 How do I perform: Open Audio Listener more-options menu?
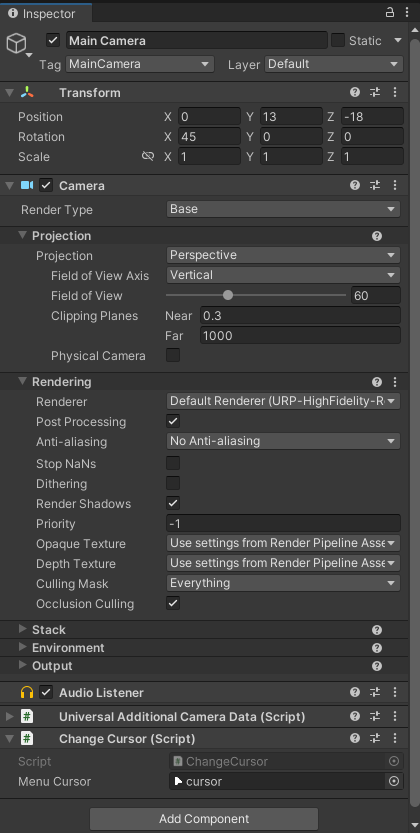pyautogui.click(x=395, y=693)
